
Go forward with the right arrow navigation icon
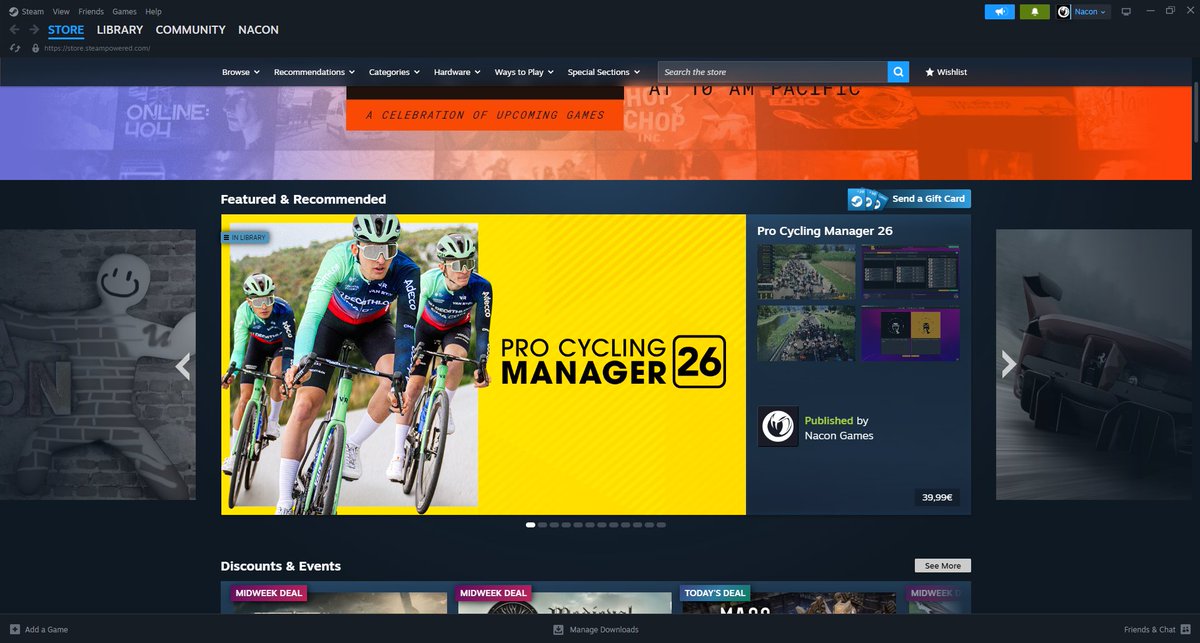pyautogui.click(x=34, y=30)
